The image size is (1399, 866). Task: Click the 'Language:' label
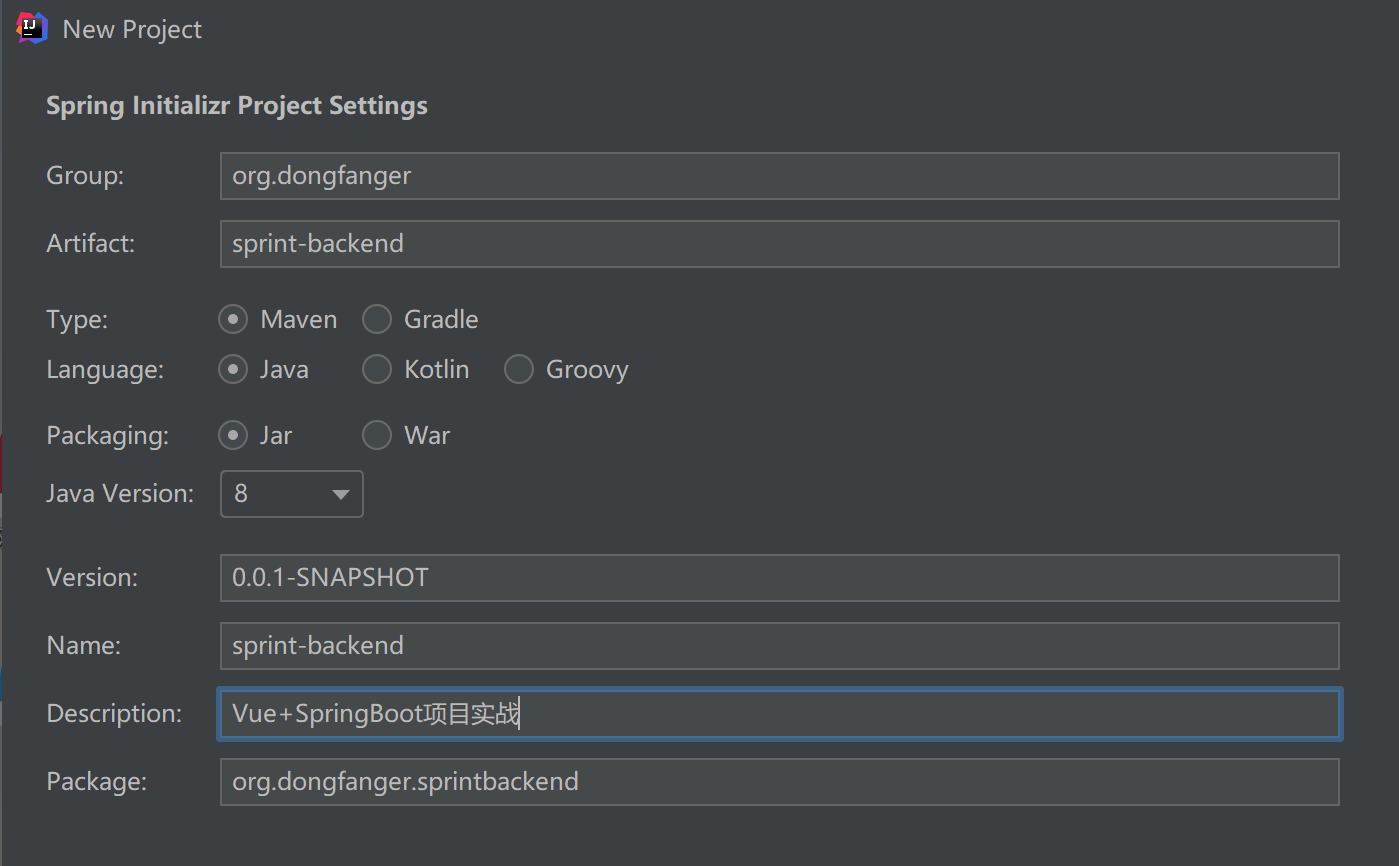[105, 370]
